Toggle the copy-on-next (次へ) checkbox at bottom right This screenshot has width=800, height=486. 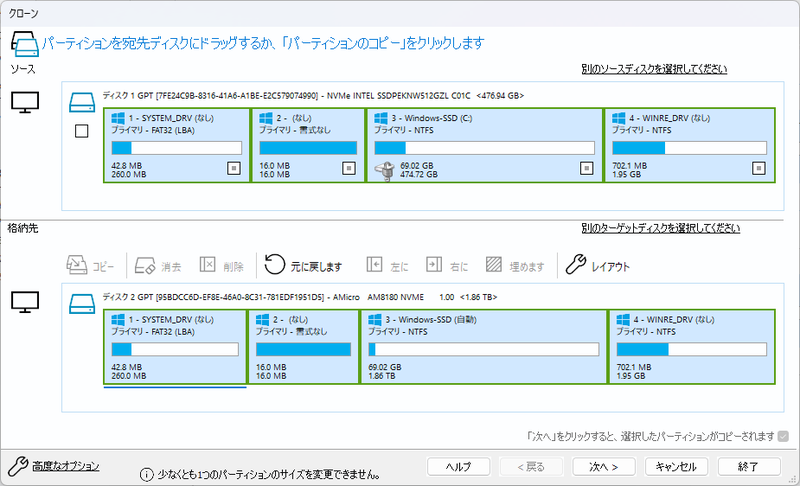[783, 436]
